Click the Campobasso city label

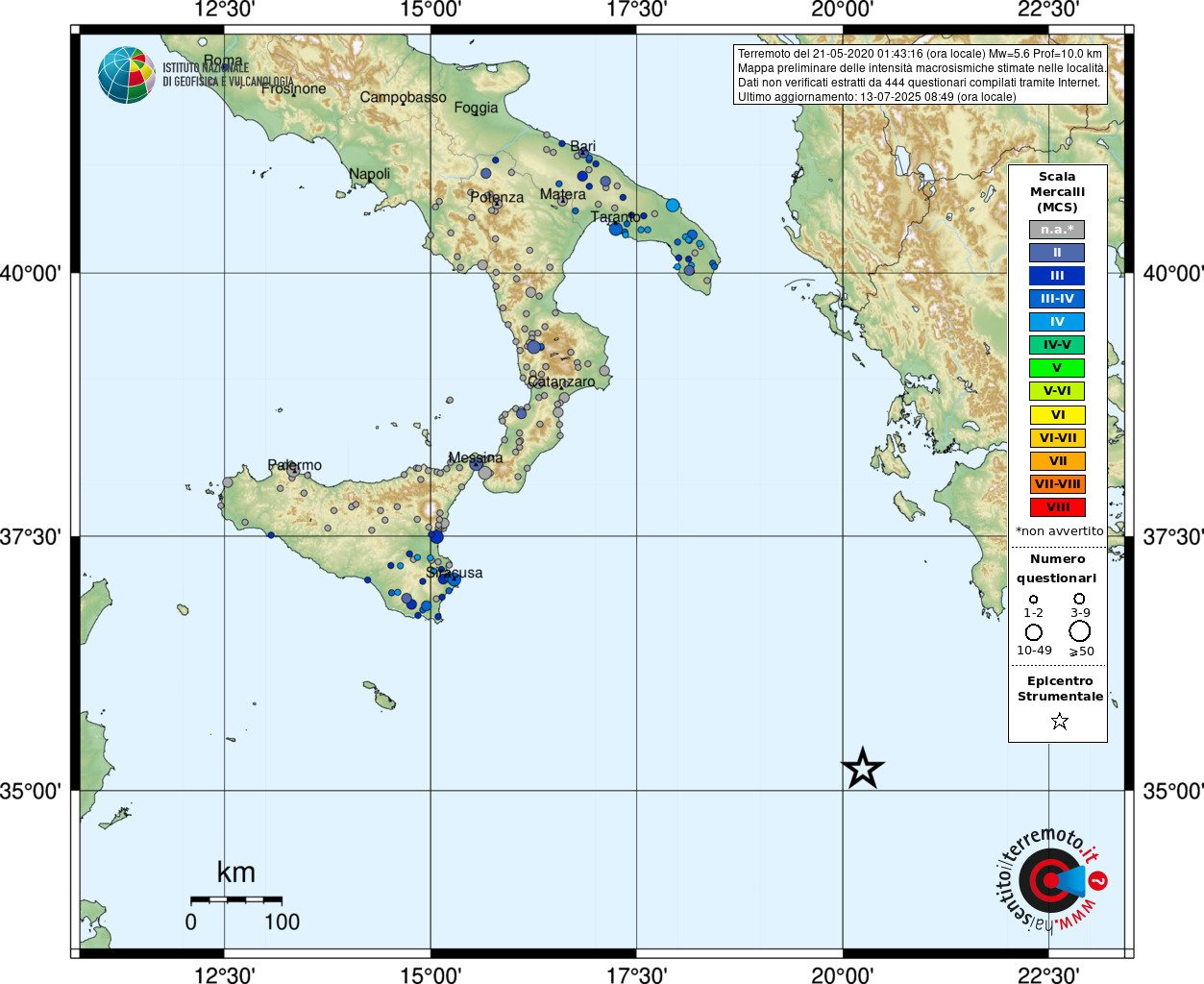(x=404, y=97)
